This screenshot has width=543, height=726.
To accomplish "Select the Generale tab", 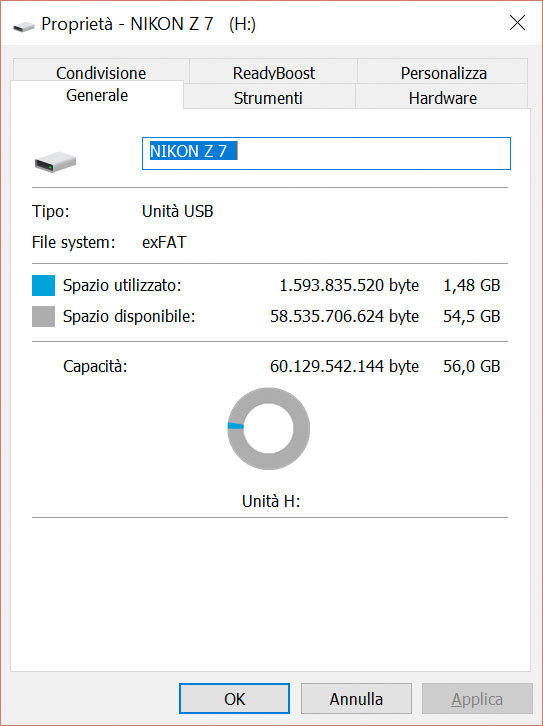I will click(x=97, y=95).
